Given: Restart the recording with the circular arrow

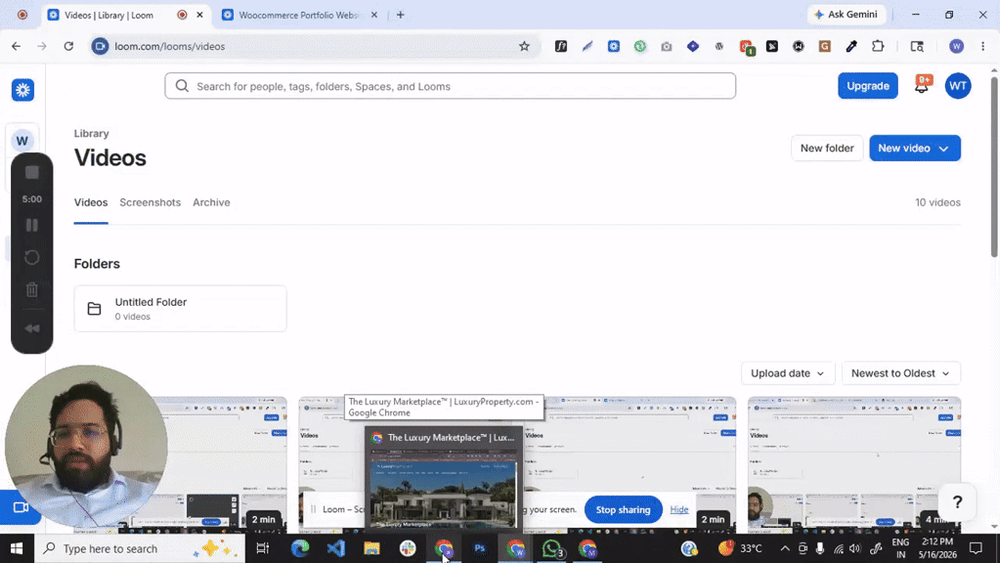Looking at the screenshot, I should [32, 258].
